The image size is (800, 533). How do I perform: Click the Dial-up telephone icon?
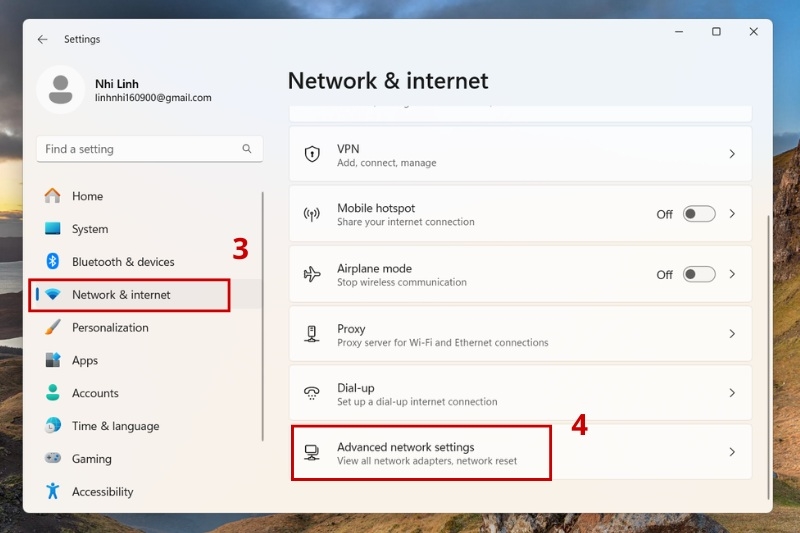pos(312,393)
